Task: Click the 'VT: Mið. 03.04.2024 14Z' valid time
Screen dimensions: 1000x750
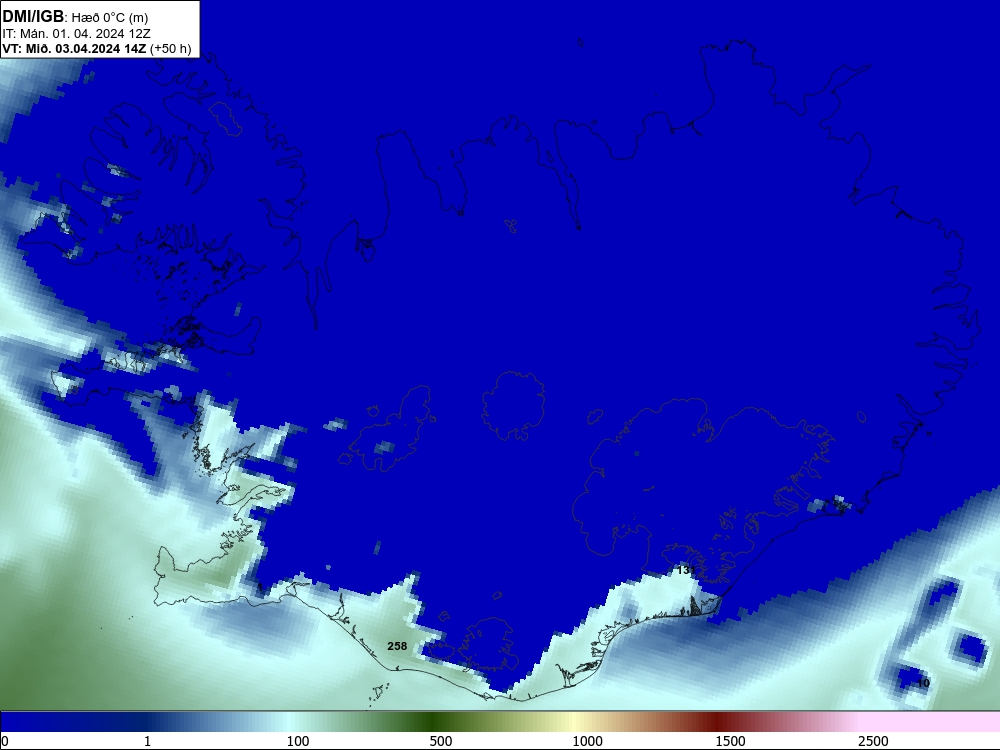Action: 74,48
